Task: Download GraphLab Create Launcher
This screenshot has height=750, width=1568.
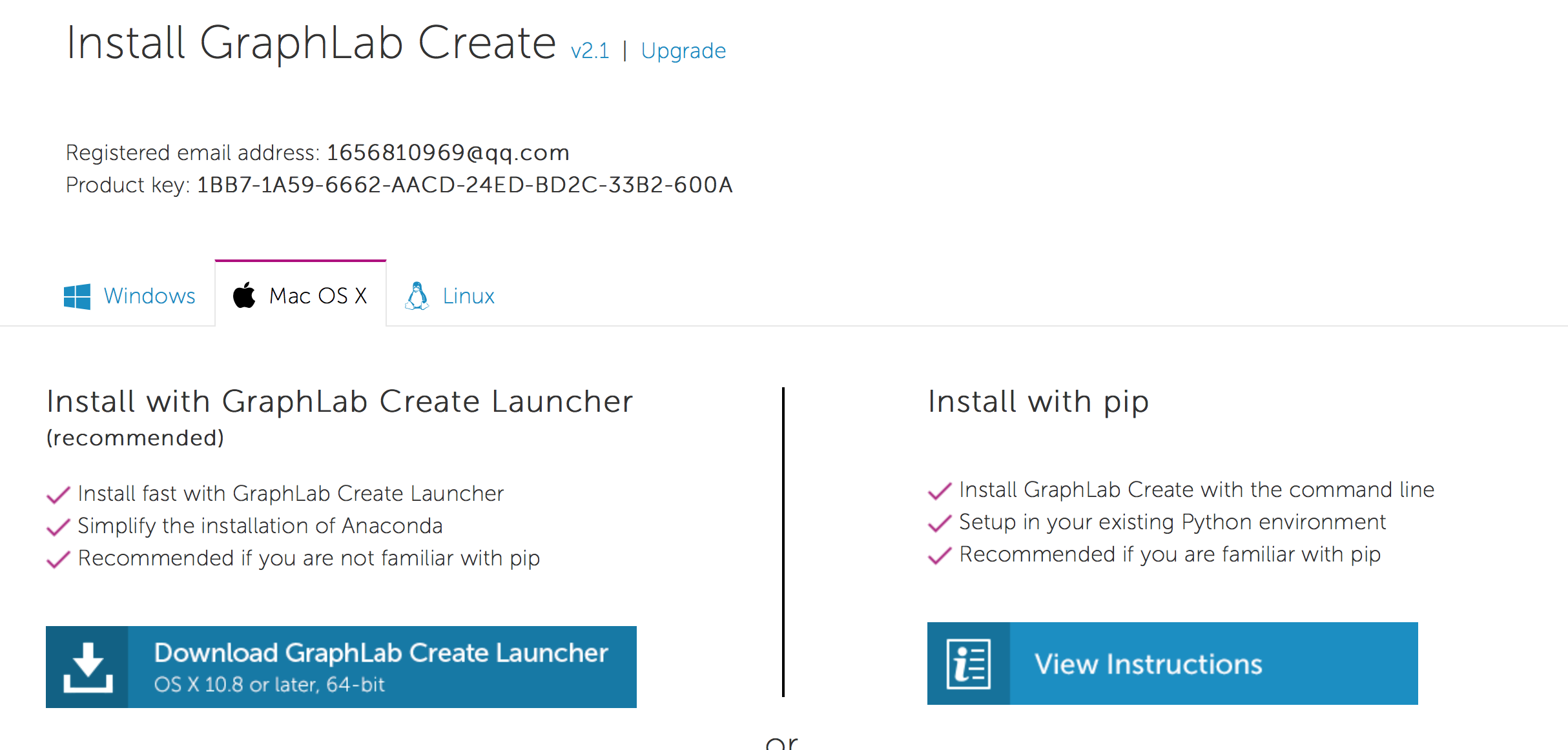Action: click(x=341, y=667)
